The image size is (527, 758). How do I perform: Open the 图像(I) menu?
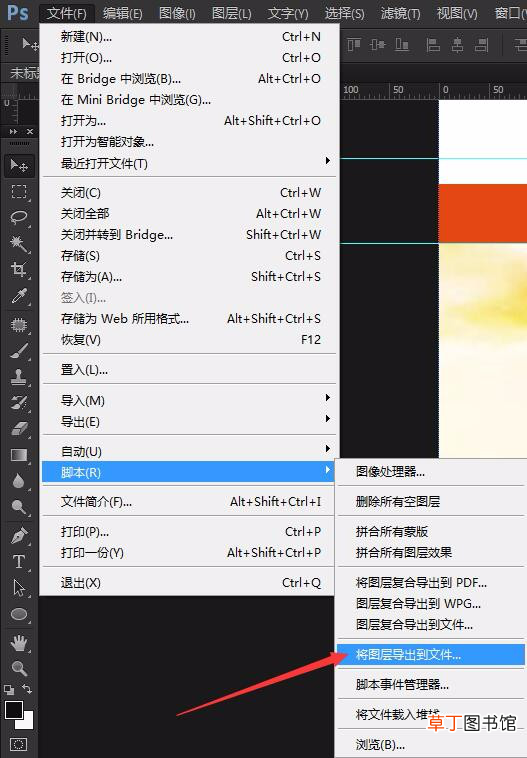(x=177, y=14)
